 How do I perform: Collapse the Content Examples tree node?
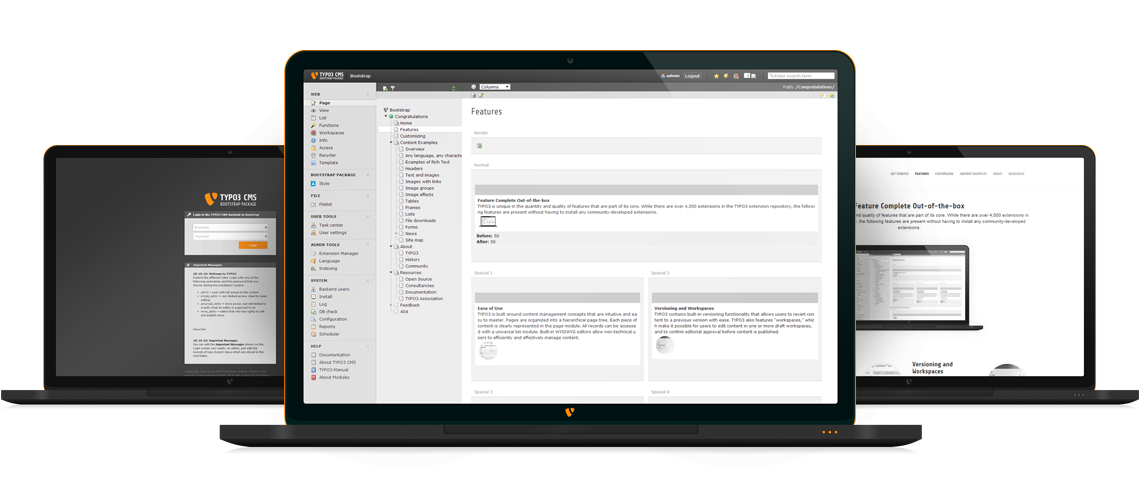[390, 142]
